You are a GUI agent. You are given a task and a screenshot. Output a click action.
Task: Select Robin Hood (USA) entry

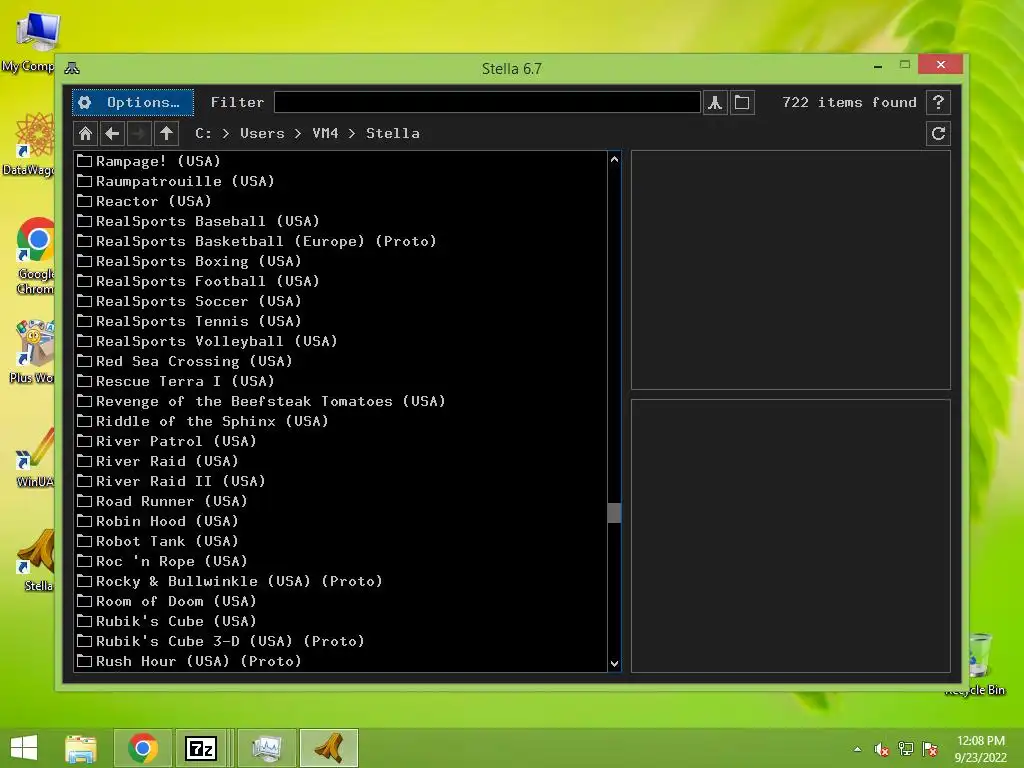pos(341,521)
